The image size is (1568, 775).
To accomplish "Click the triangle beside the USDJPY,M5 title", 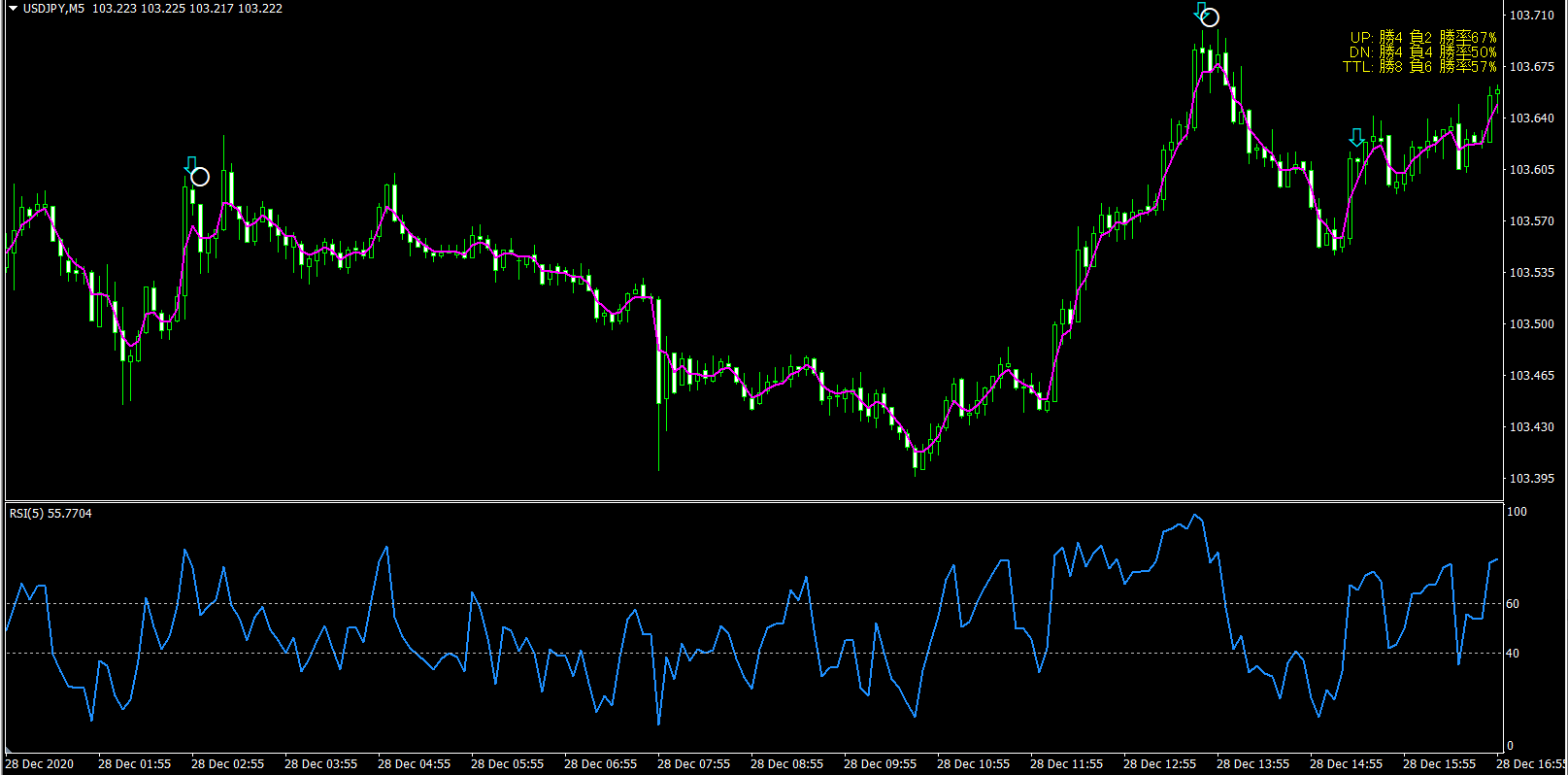I will pyautogui.click(x=13, y=9).
